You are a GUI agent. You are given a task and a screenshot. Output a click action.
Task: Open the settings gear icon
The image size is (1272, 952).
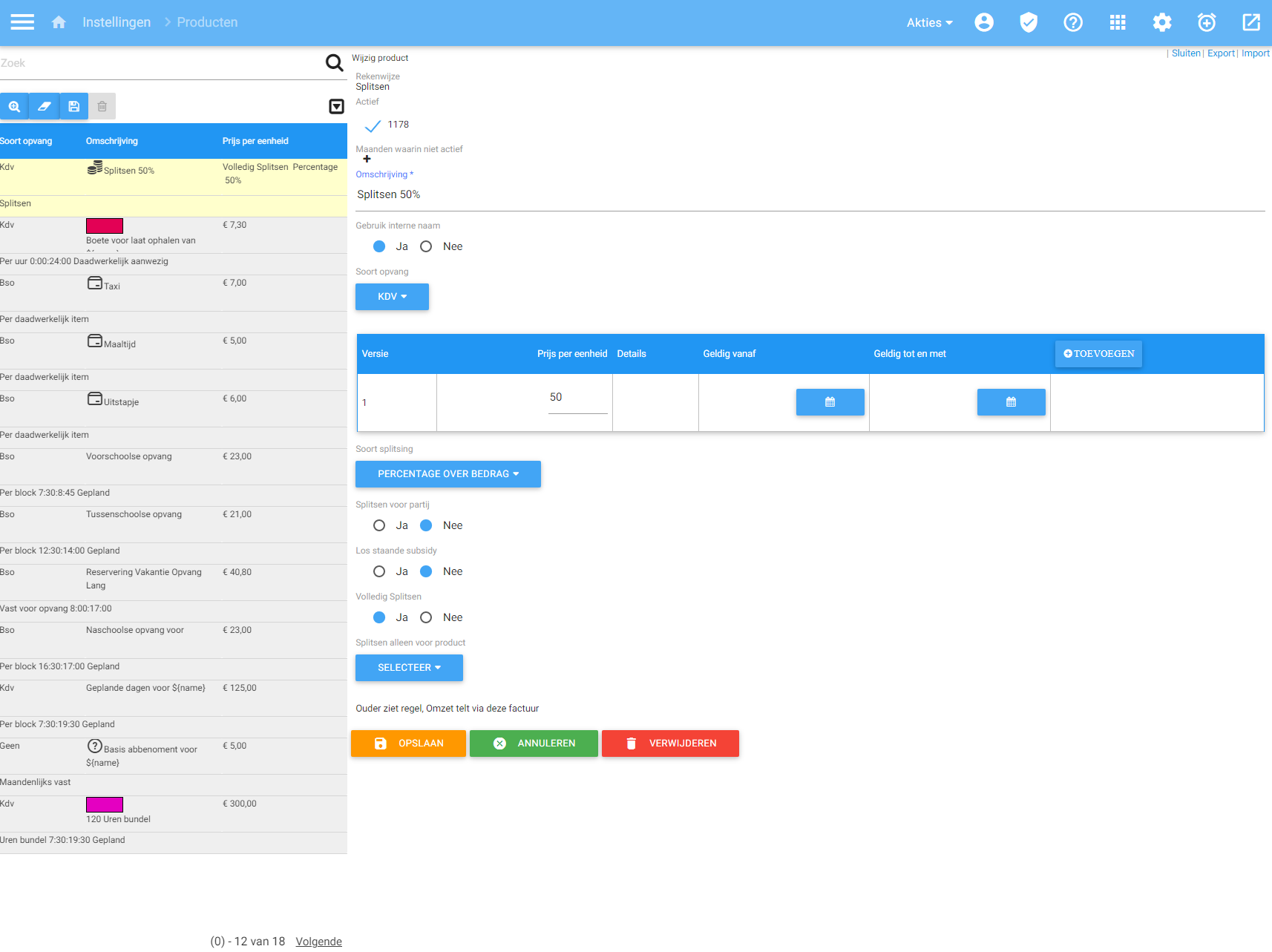click(1162, 22)
